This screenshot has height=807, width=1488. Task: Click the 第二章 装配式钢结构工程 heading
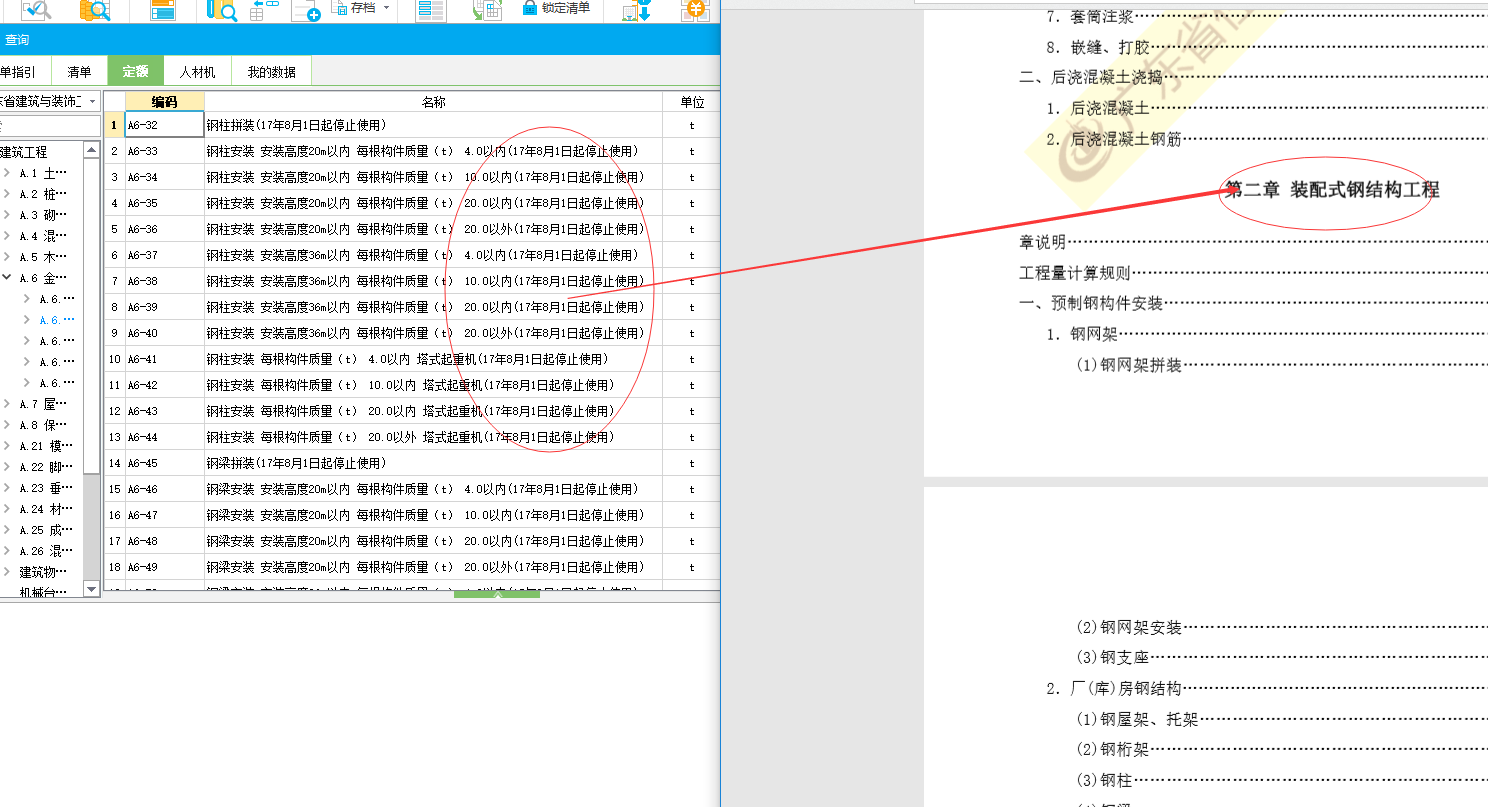[1332, 189]
